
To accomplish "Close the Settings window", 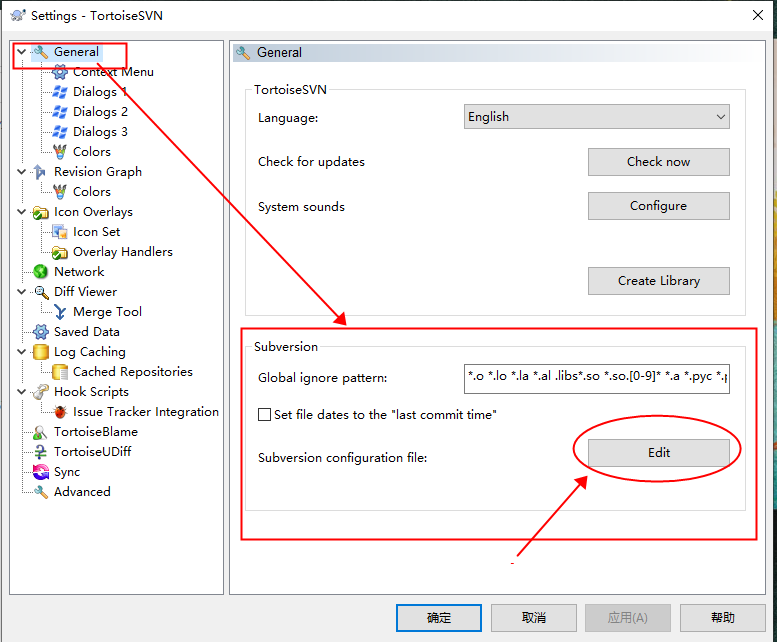I will [758, 15].
